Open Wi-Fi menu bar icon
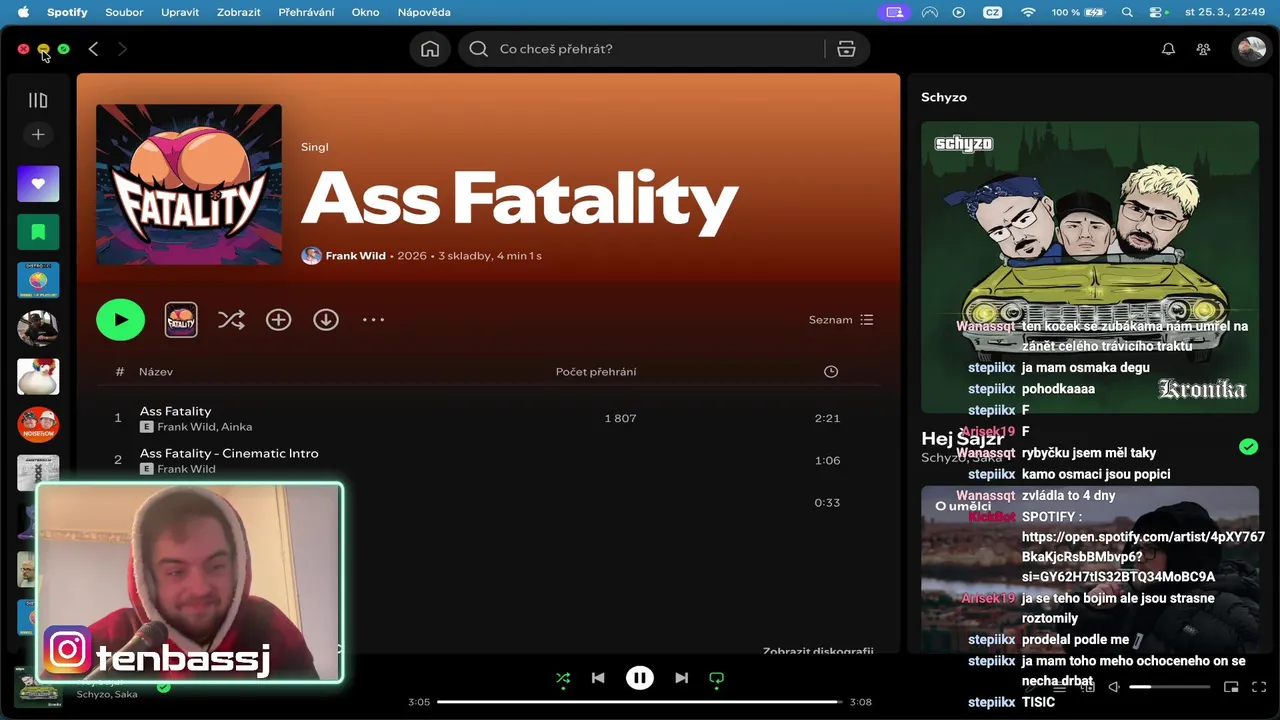1280x720 pixels. pyautogui.click(x=1028, y=12)
